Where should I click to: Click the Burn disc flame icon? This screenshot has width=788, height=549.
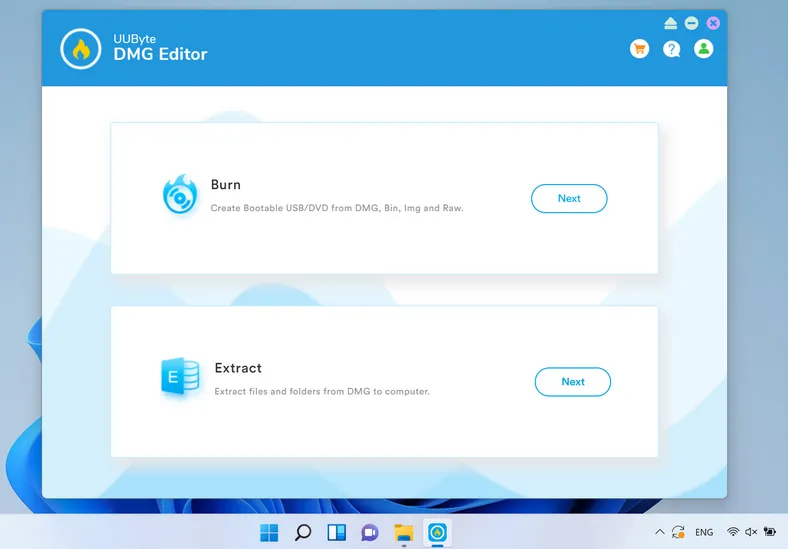[180, 194]
